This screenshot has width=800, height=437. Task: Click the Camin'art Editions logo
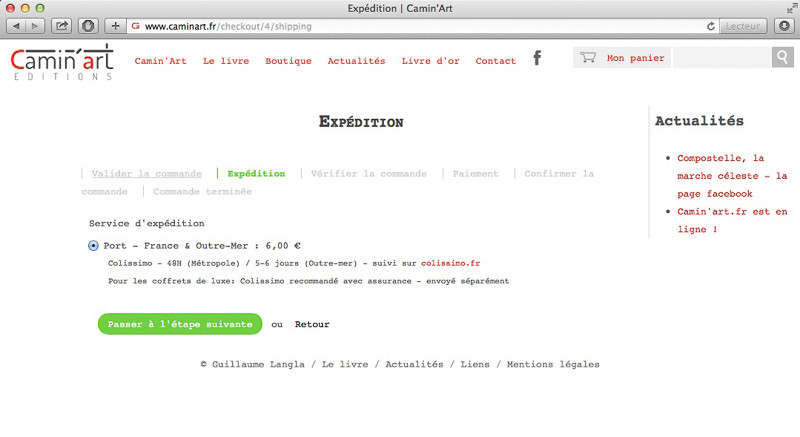tap(62, 62)
